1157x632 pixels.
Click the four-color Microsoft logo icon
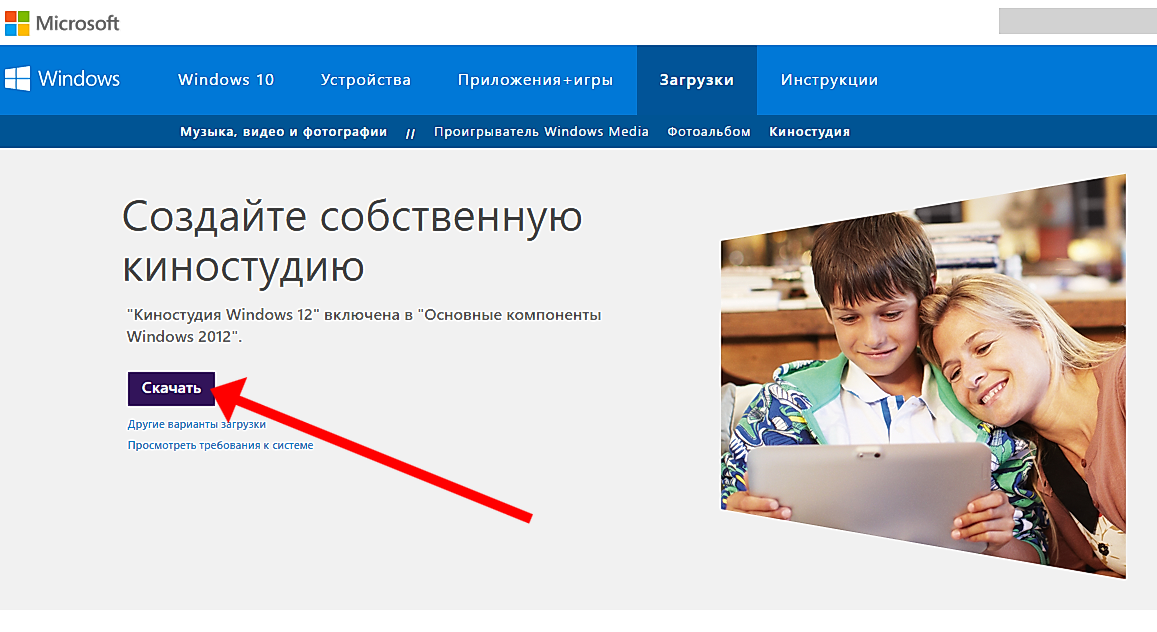[x=16, y=22]
